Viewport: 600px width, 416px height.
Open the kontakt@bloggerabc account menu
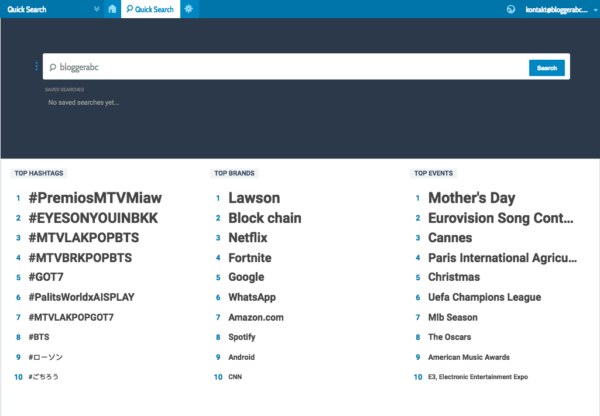coord(556,10)
